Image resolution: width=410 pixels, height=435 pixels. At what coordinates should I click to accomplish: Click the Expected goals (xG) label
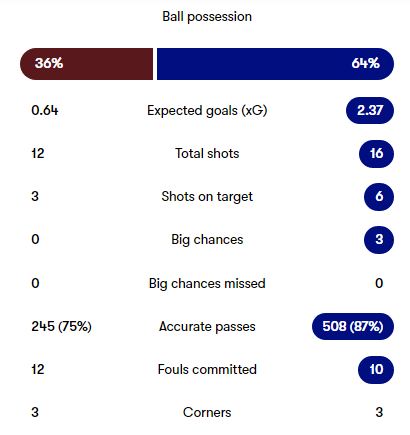click(x=207, y=111)
